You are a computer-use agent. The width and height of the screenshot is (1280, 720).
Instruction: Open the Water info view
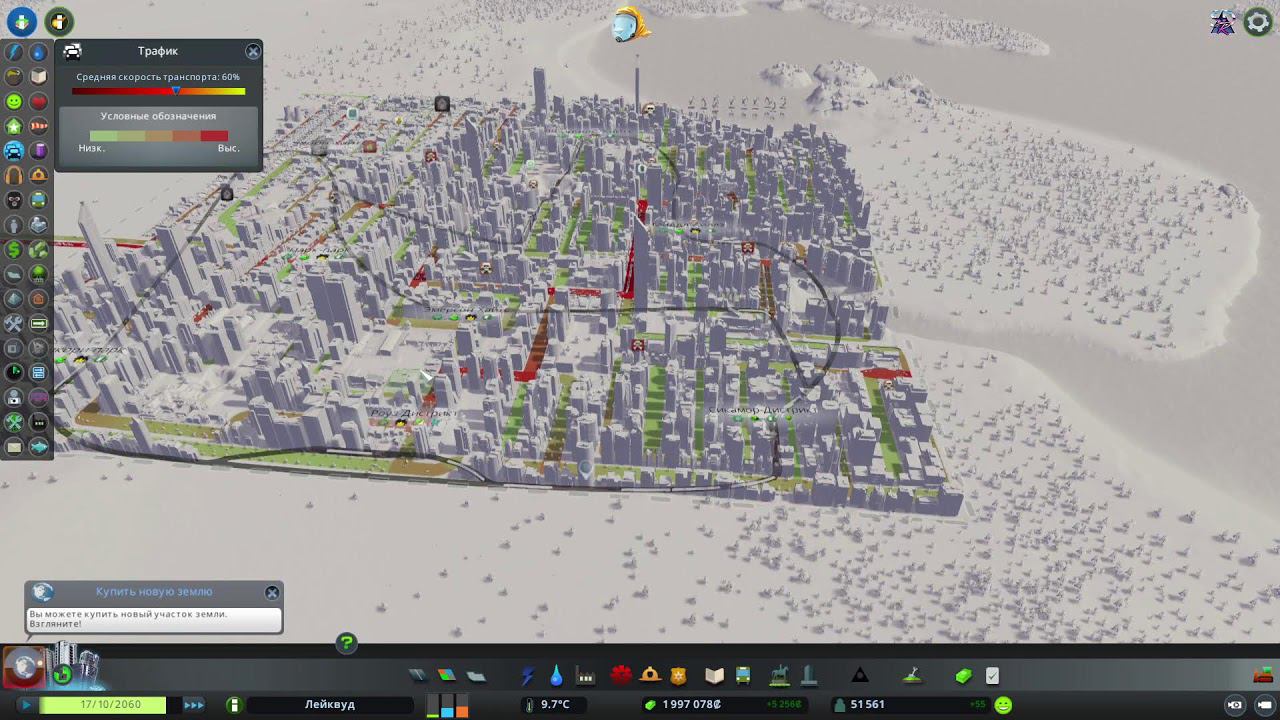pyautogui.click(x=38, y=52)
